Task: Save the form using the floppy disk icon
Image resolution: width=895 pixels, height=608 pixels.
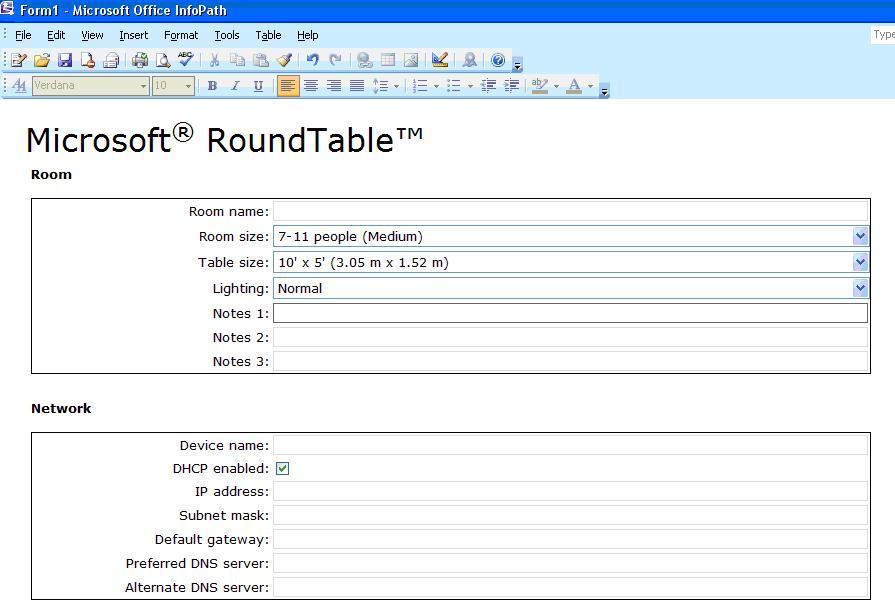Action: click(x=65, y=60)
